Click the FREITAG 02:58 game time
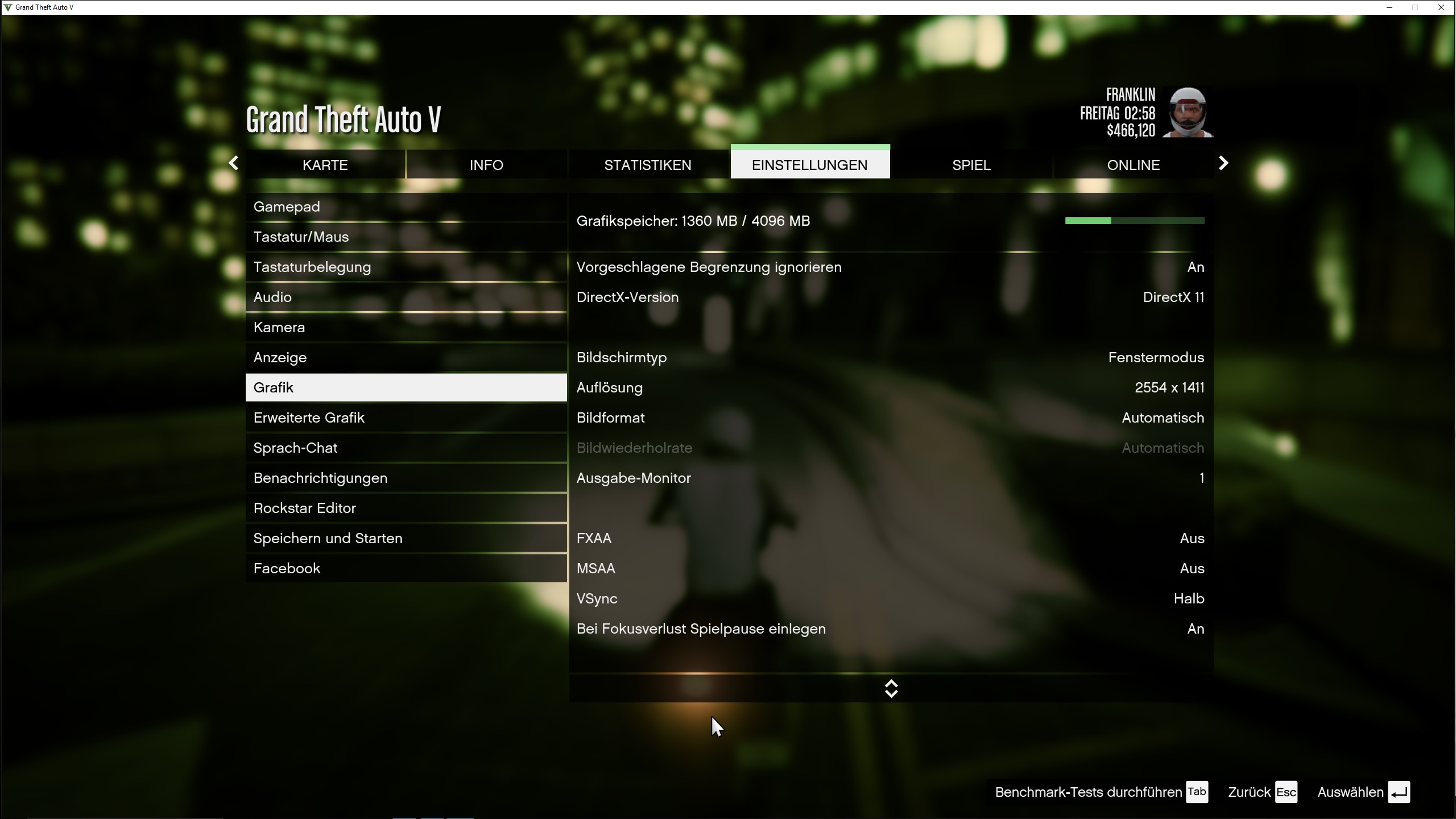The height and width of the screenshot is (819, 1456). (1118, 113)
